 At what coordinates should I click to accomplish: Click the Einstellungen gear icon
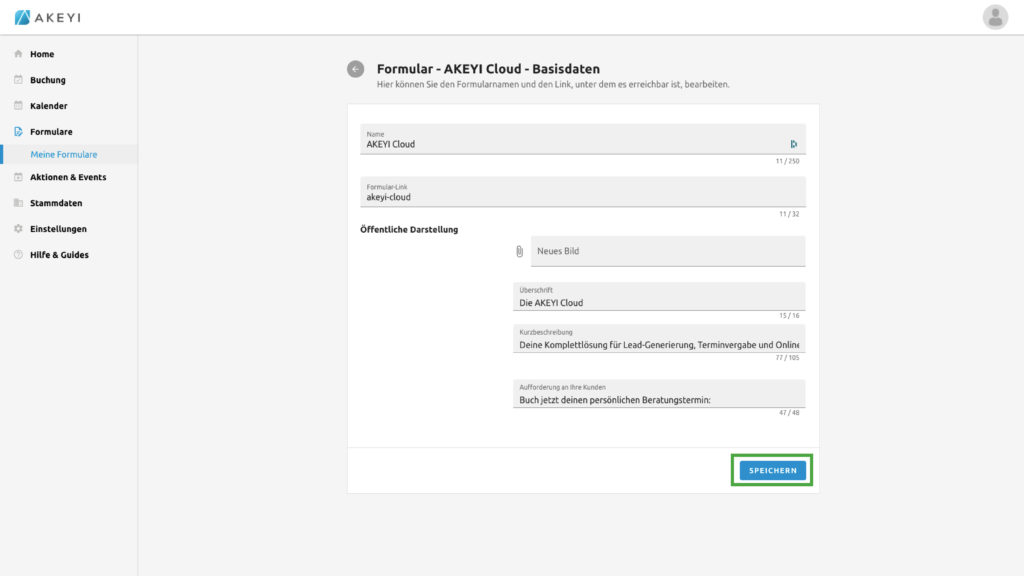[18, 229]
